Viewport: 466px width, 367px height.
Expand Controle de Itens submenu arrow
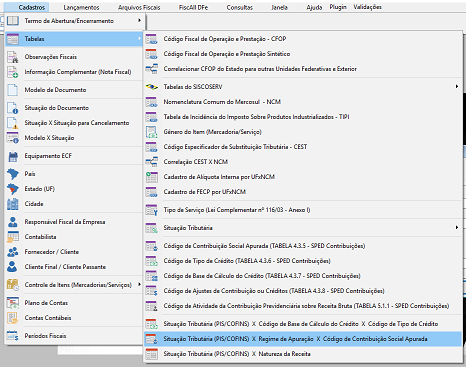click(139, 285)
